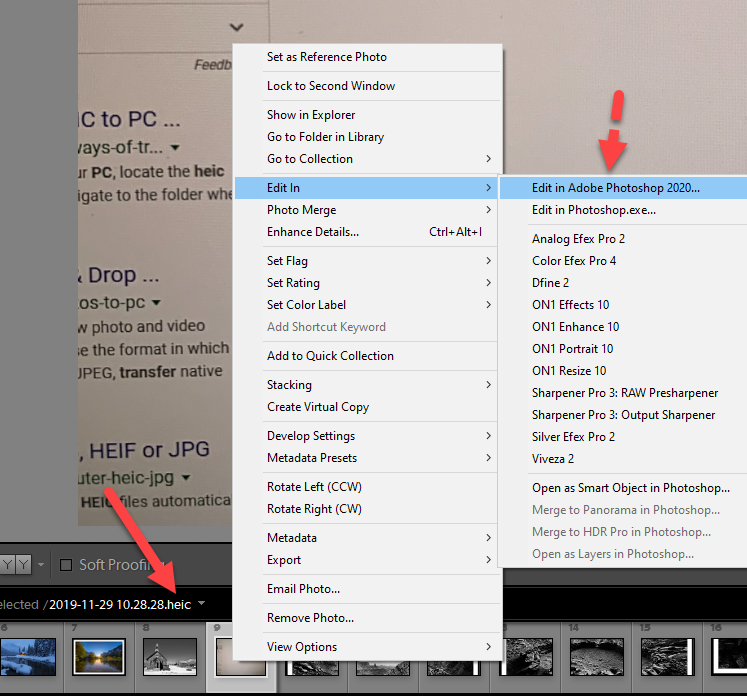Expand the Set Flag submenu

point(366,261)
